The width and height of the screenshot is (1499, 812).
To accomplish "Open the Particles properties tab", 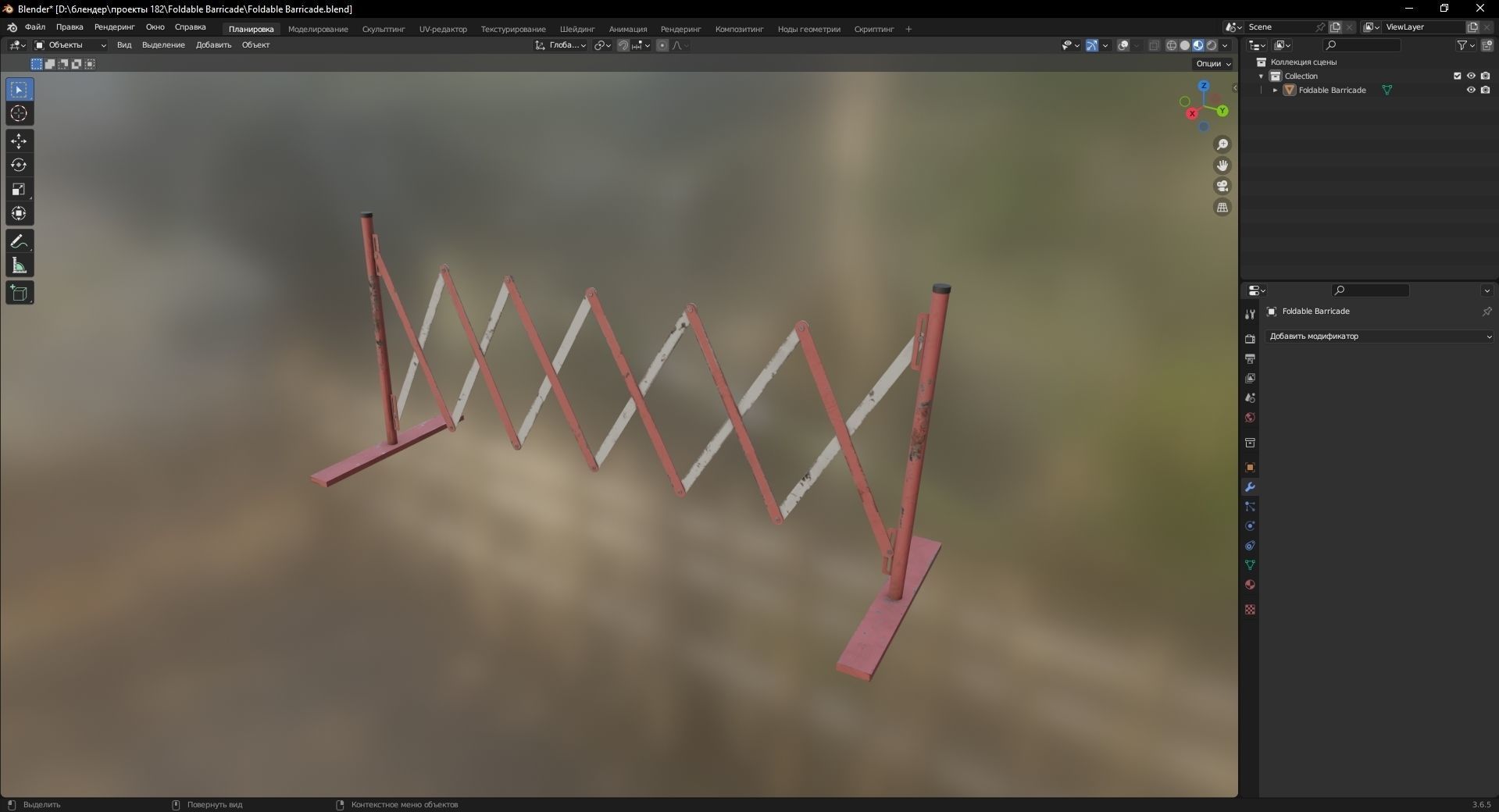I will (1250, 507).
